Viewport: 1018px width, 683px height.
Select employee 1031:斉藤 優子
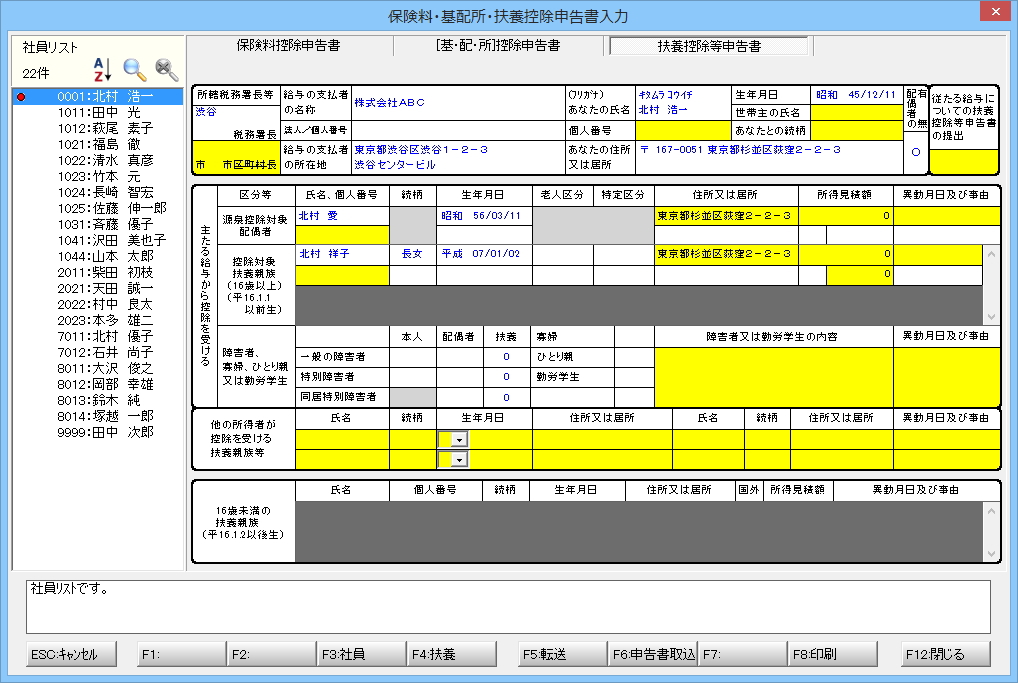pos(98,225)
